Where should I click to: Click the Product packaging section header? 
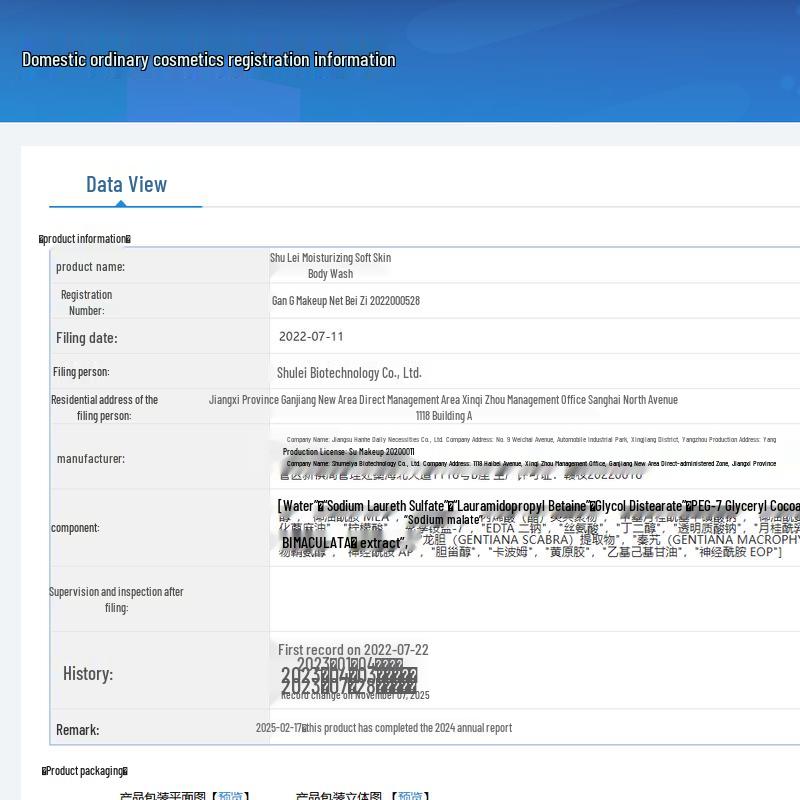(85, 771)
